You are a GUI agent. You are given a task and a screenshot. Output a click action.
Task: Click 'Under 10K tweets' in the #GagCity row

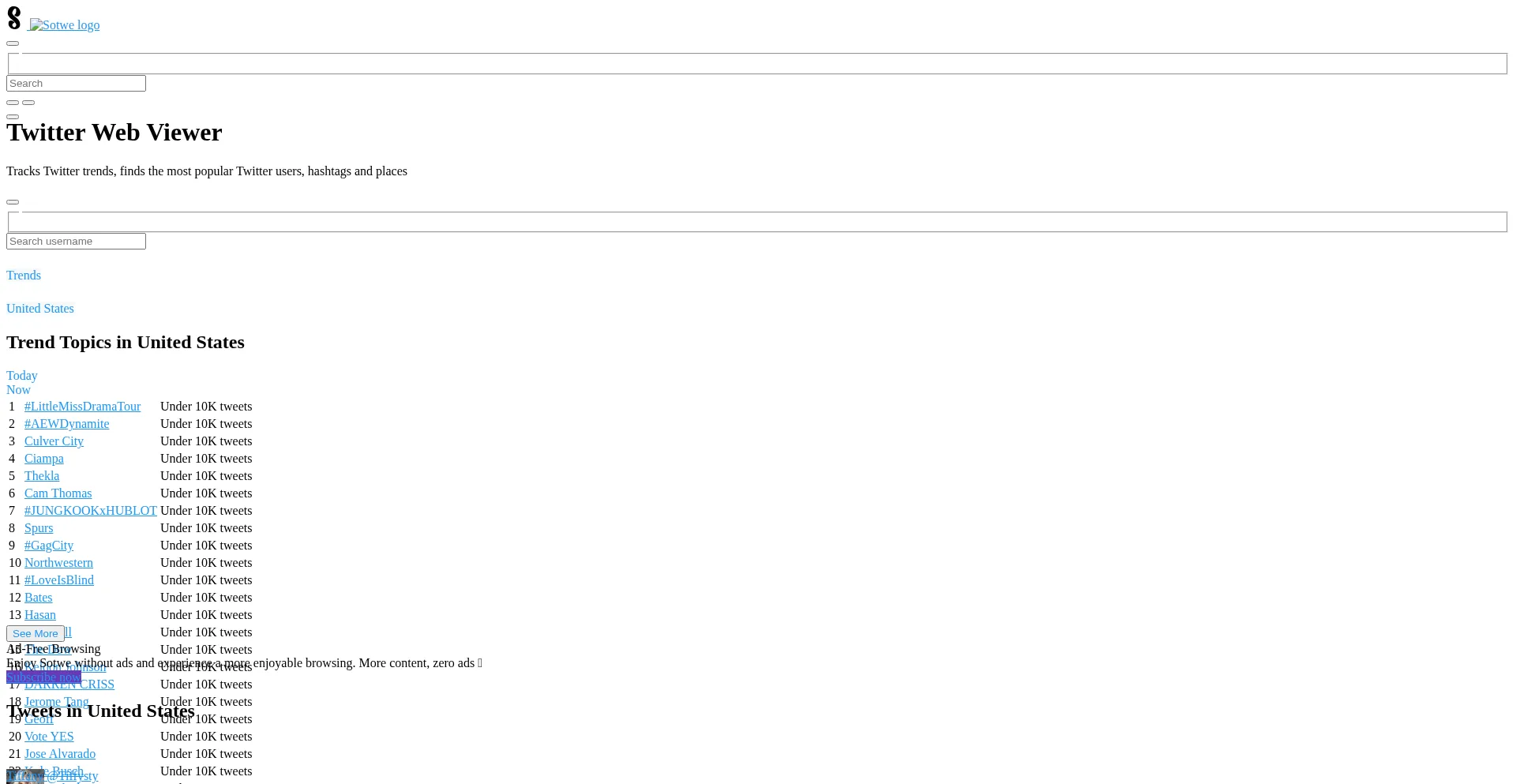[206, 546]
